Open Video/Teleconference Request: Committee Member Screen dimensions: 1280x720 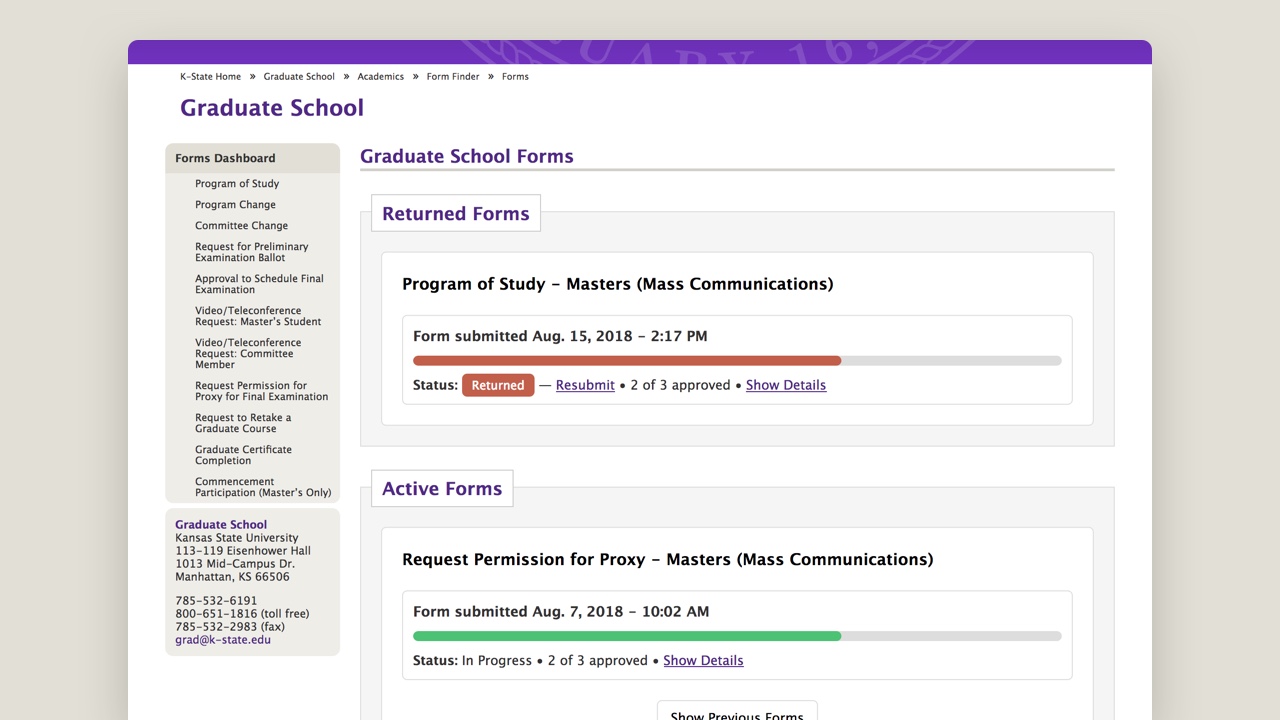(247, 352)
